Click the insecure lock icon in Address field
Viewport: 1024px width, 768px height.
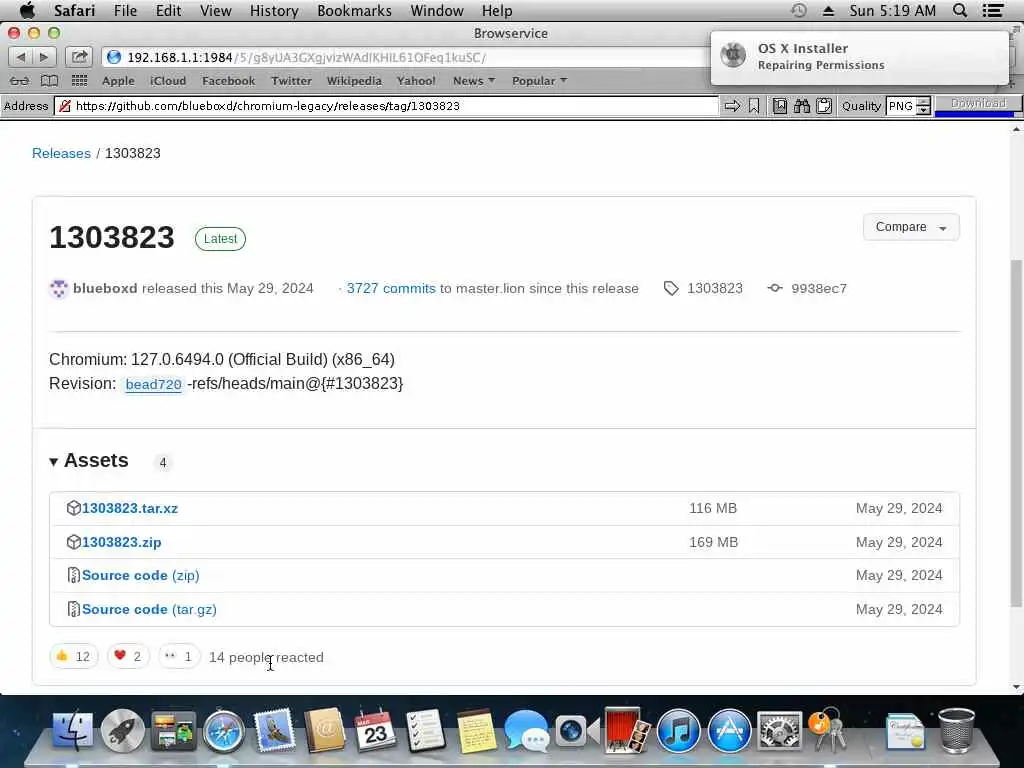[65, 106]
